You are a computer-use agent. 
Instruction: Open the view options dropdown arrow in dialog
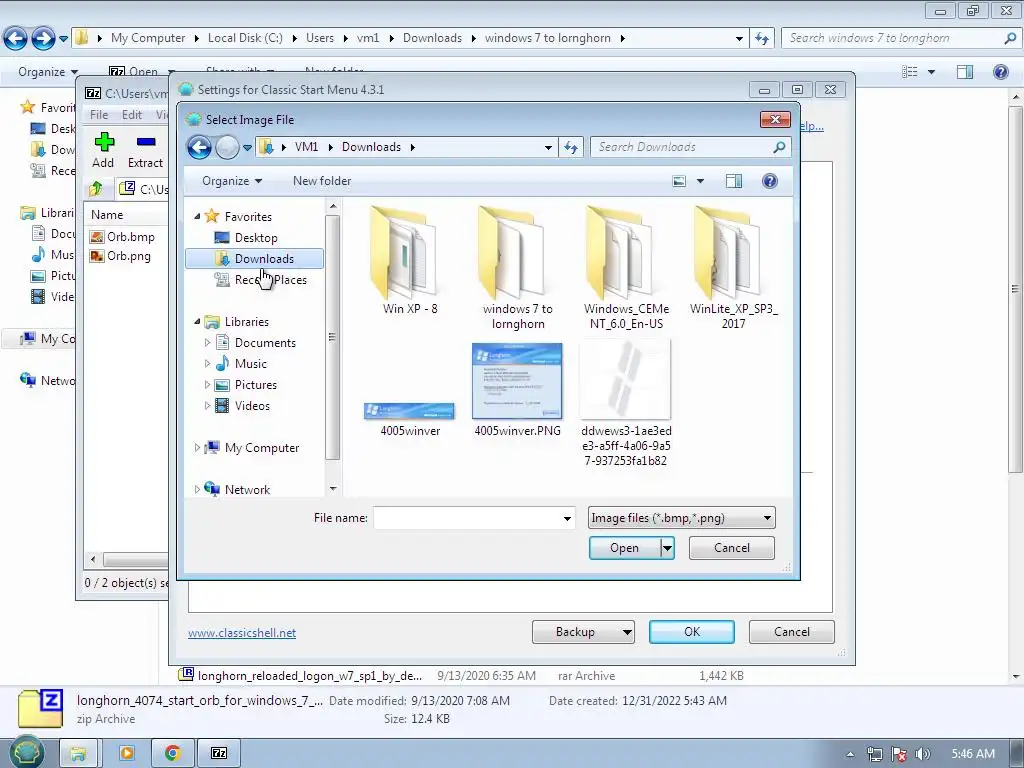coord(700,181)
